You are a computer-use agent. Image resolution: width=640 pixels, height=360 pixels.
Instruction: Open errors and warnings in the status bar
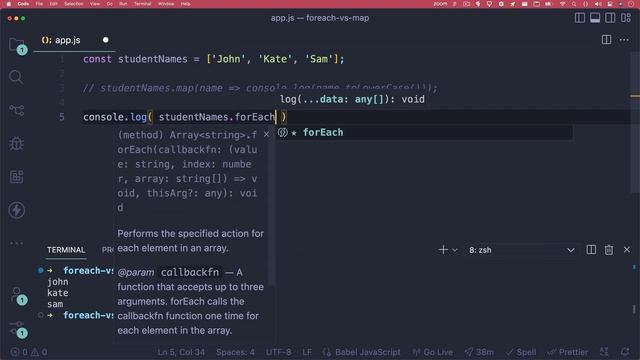[29, 352]
